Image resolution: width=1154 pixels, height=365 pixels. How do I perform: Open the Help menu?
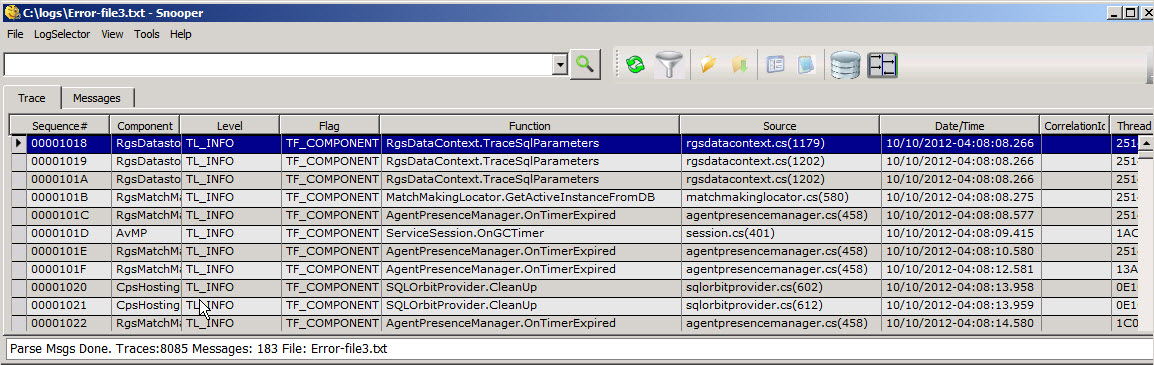point(180,34)
